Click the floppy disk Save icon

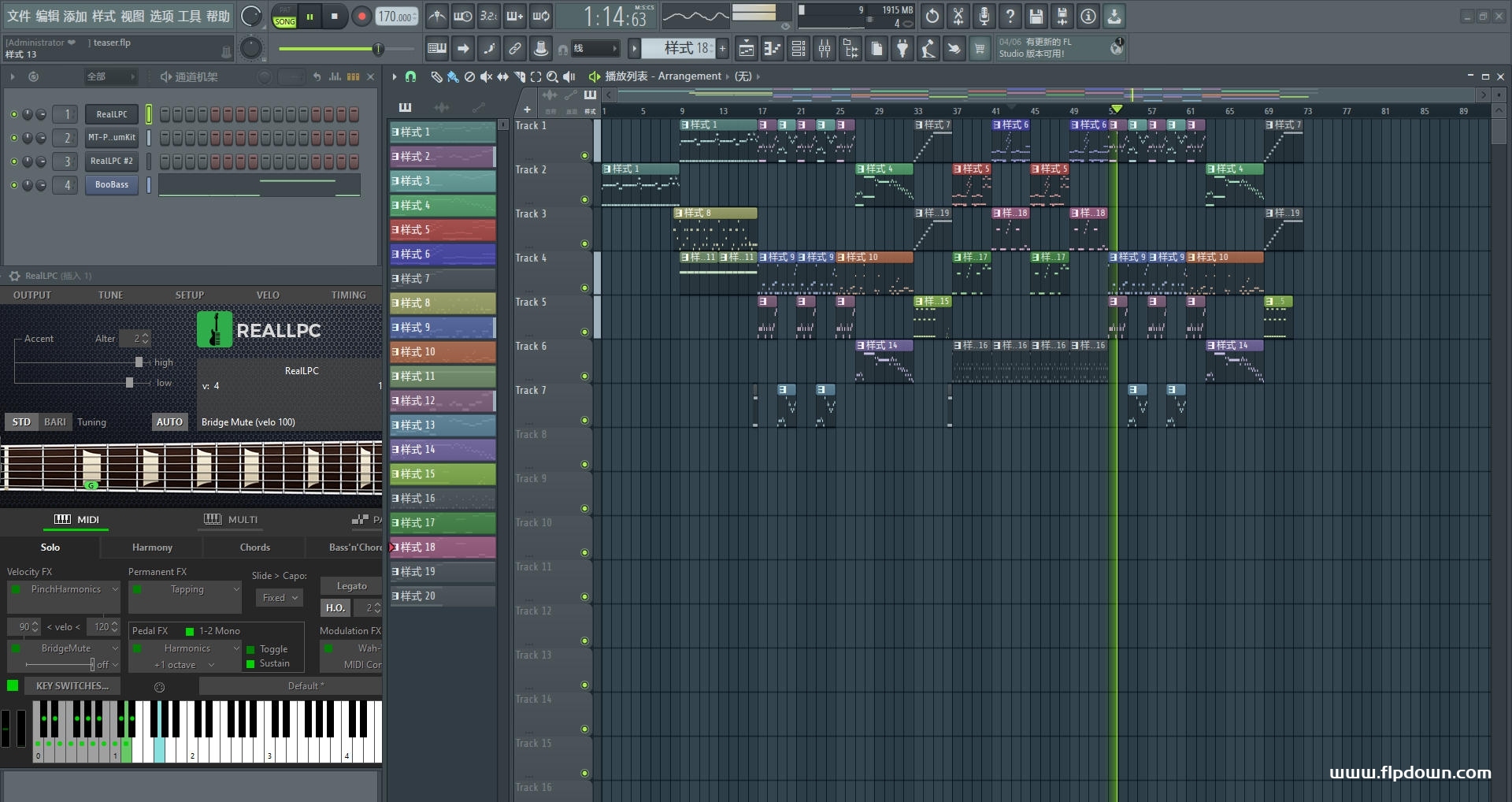pyautogui.click(x=1036, y=17)
